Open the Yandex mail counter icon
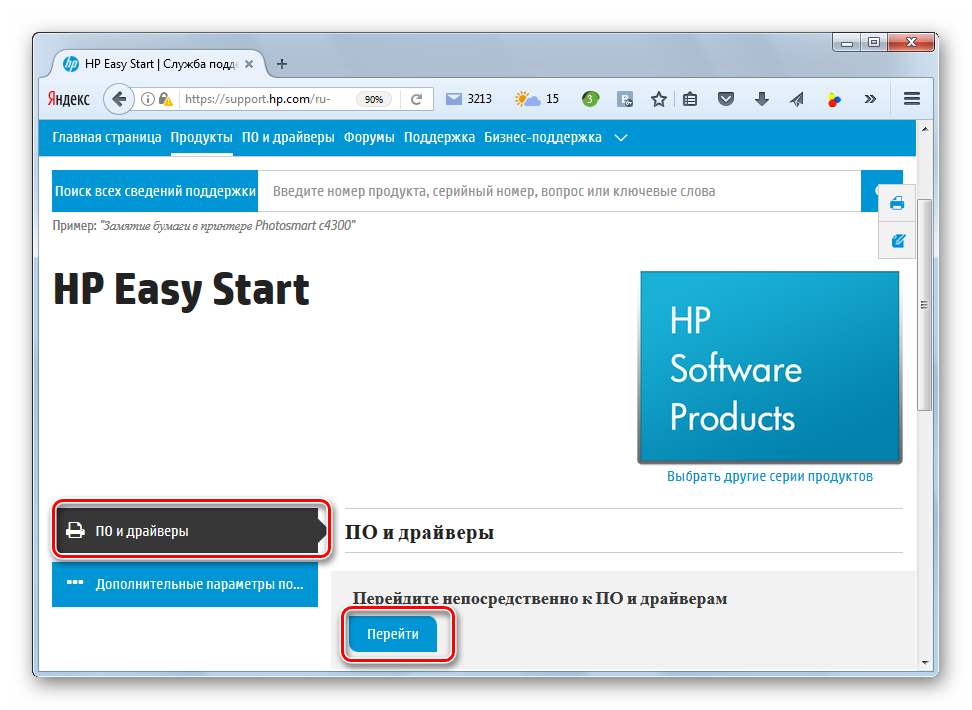The image size is (972, 710). point(455,99)
